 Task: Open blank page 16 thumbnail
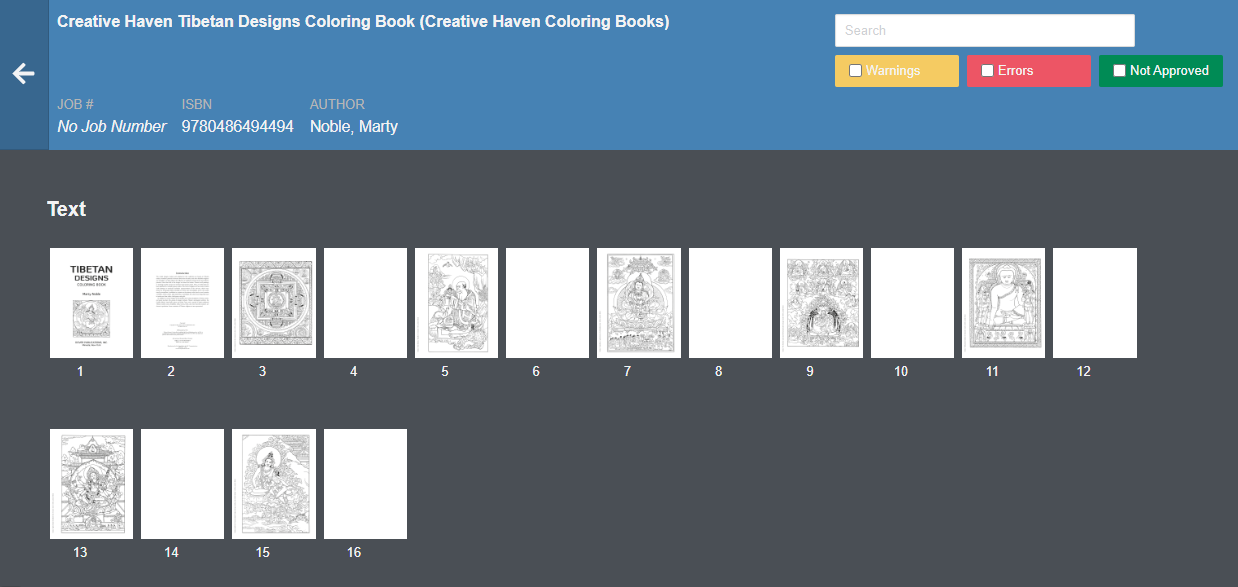(x=365, y=484)
